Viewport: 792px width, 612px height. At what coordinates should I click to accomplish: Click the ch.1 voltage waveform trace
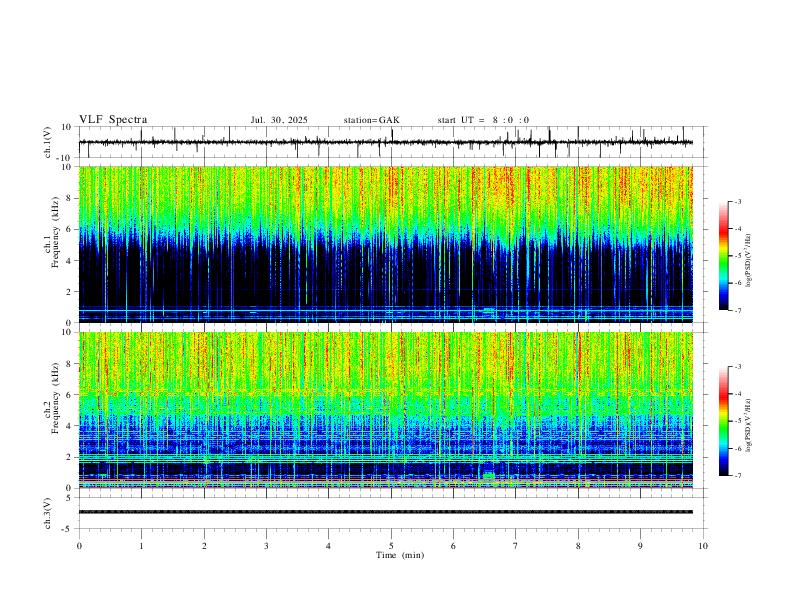coord(386,142)
